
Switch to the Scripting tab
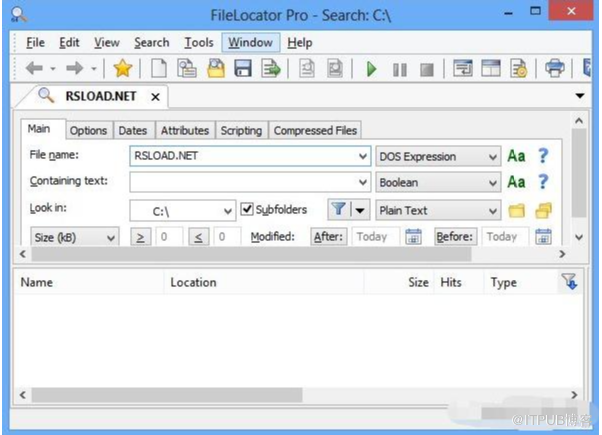[241, 131]
